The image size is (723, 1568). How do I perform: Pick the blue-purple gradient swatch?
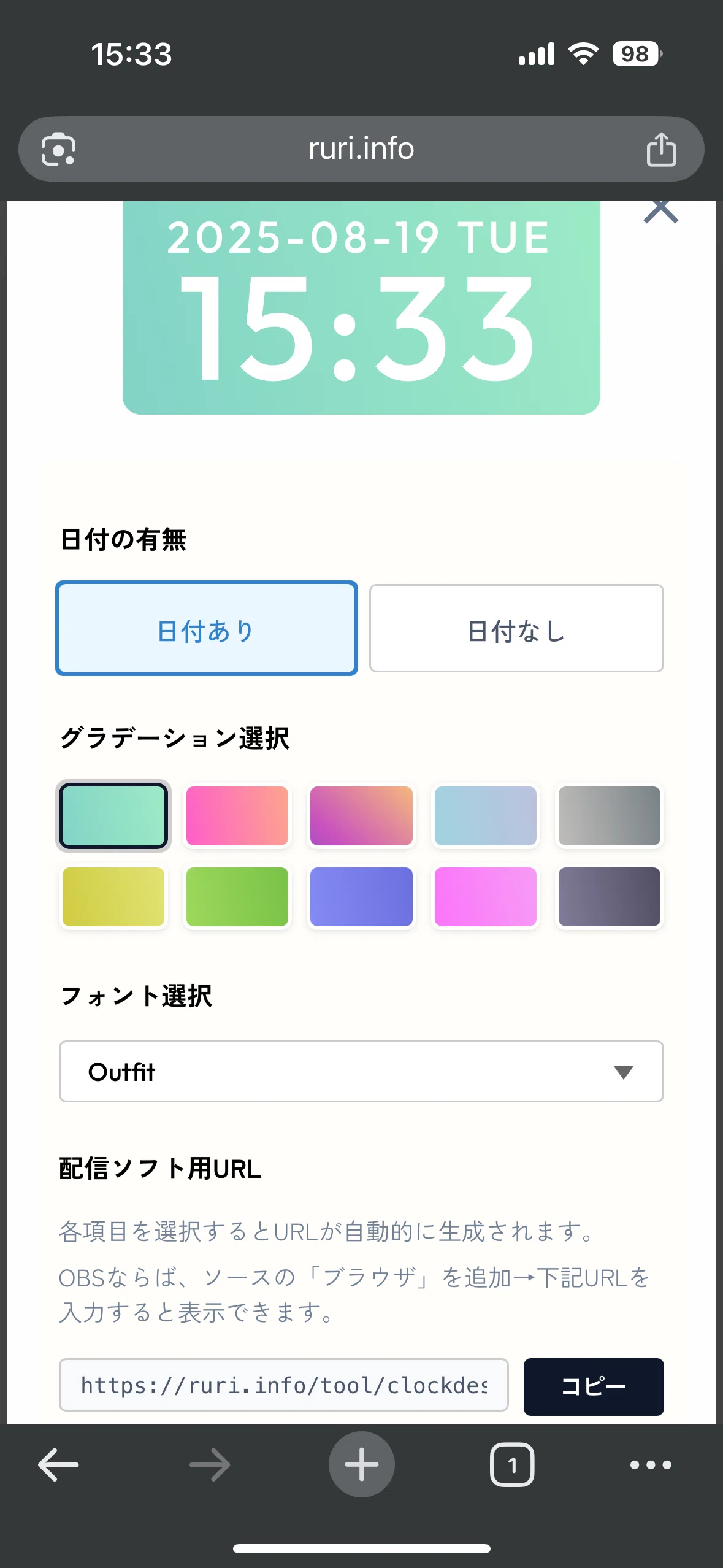(361, 897)
